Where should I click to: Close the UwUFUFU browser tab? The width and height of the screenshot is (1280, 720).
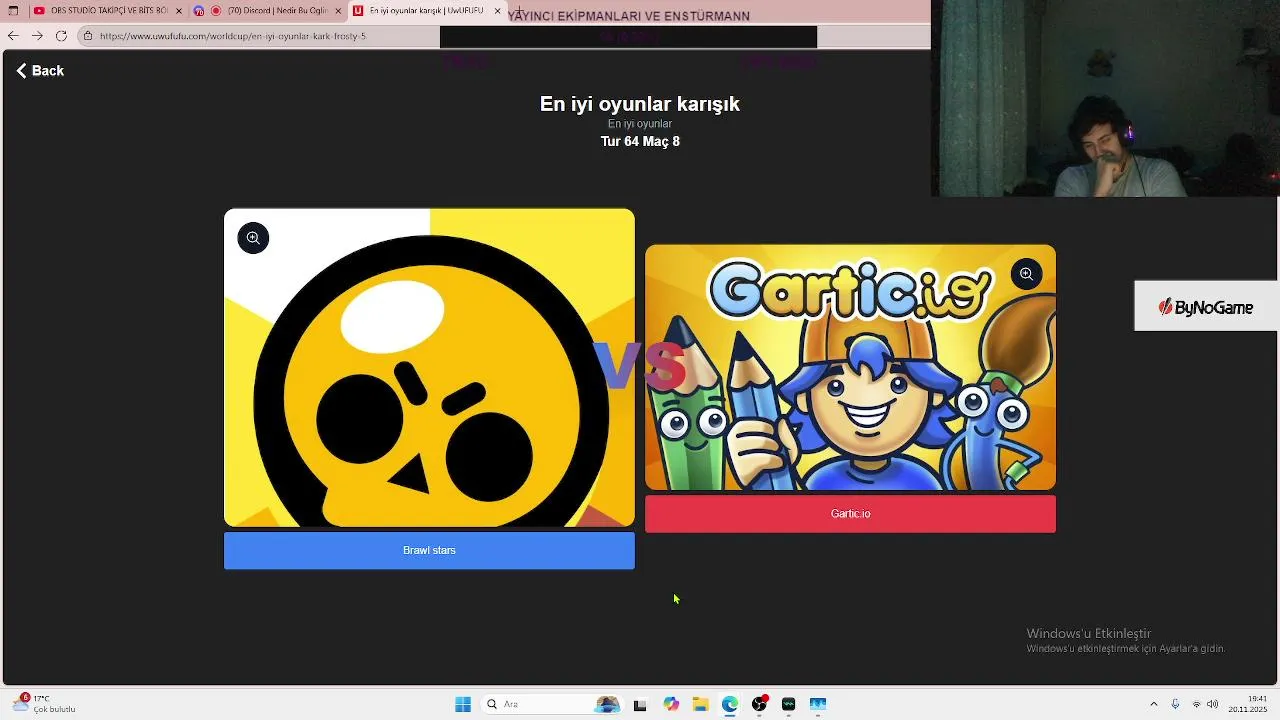[497, 11]
